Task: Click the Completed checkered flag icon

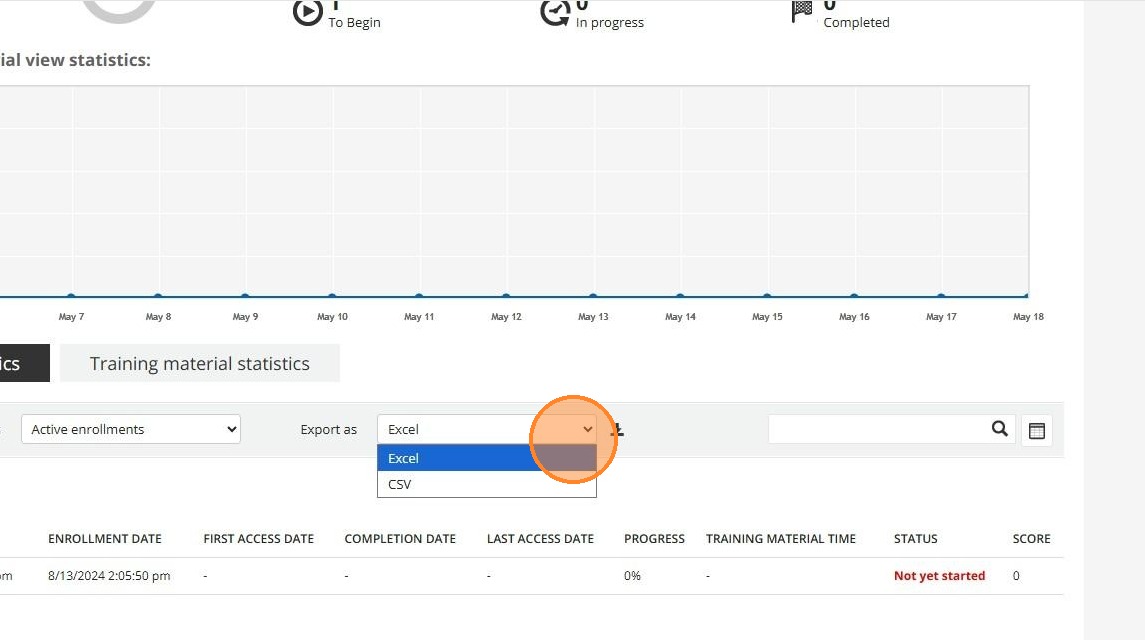Action: pos(802,12)
